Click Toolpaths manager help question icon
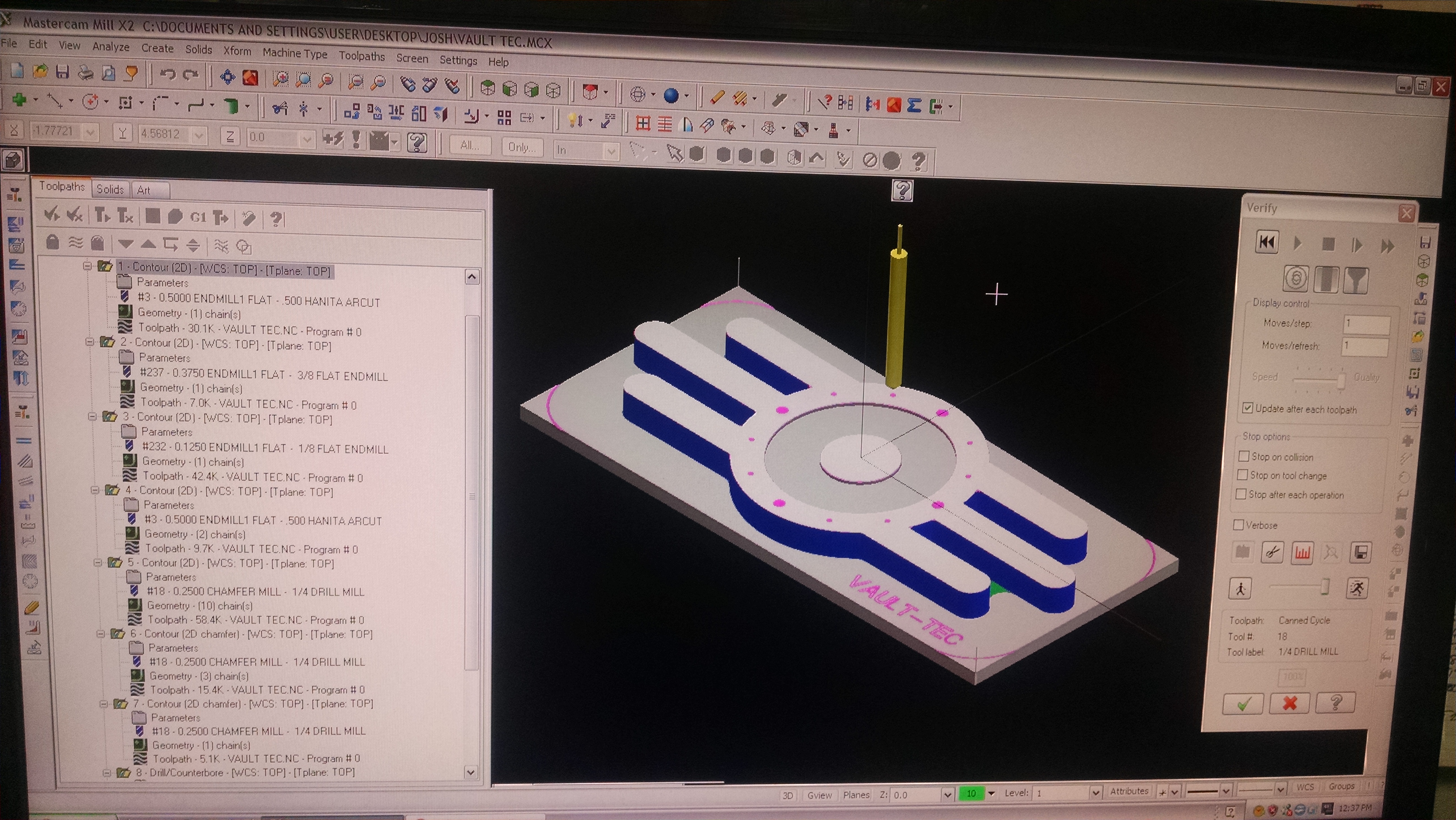Image resolution: width=1456 pixels, height=820 pixels. click(x=276, y=219)
